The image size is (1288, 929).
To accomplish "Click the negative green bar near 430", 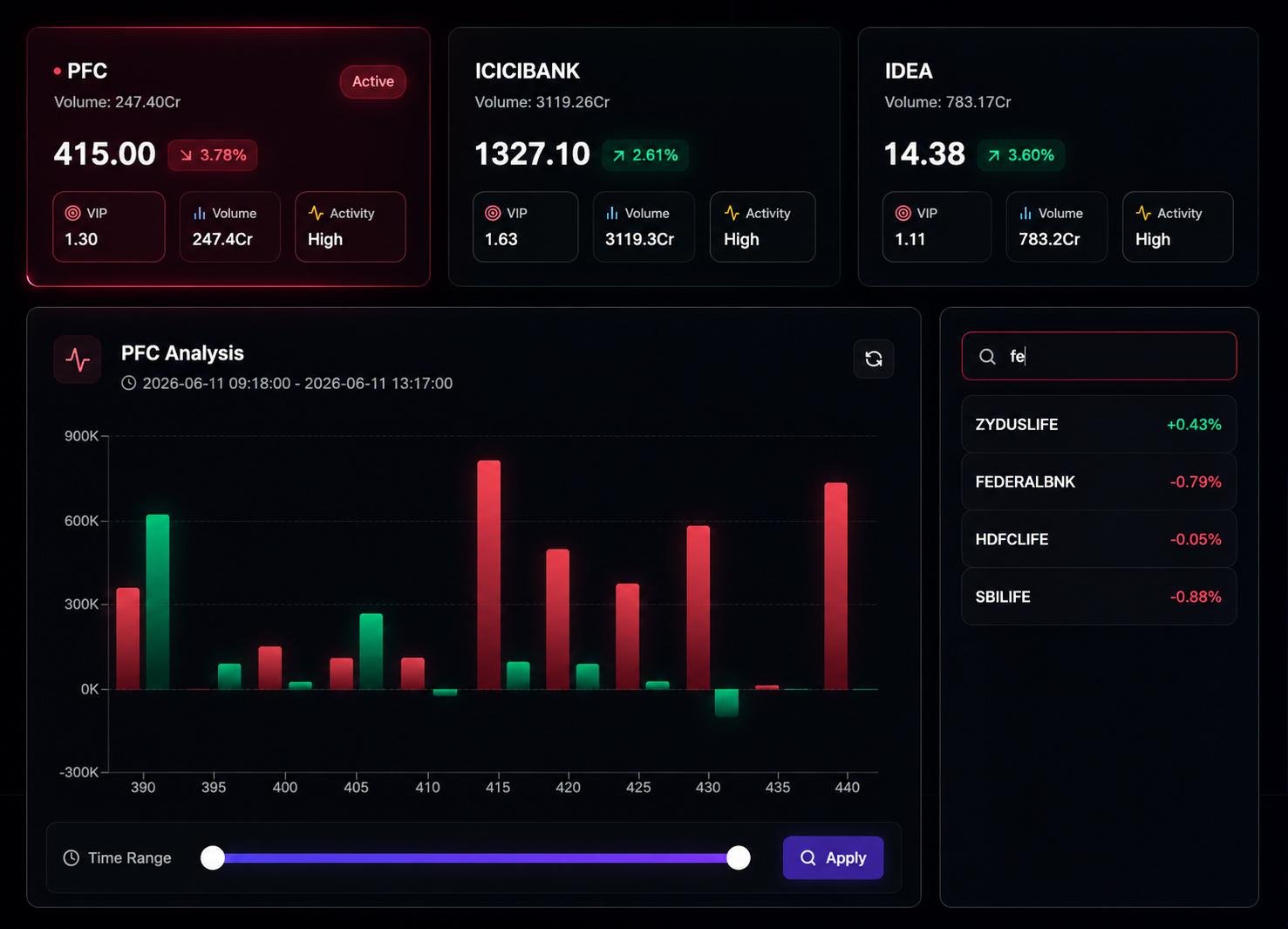I will click(x=726, y=702).
